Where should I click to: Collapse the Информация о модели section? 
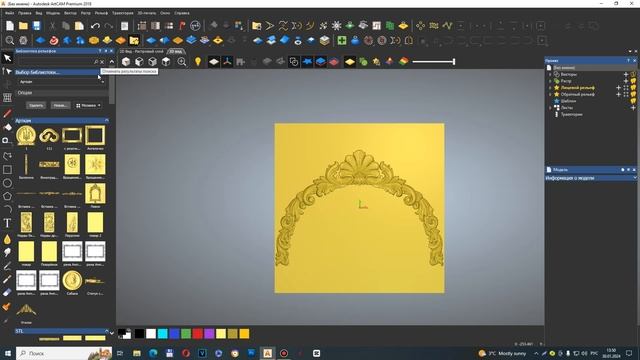(634, 178)
